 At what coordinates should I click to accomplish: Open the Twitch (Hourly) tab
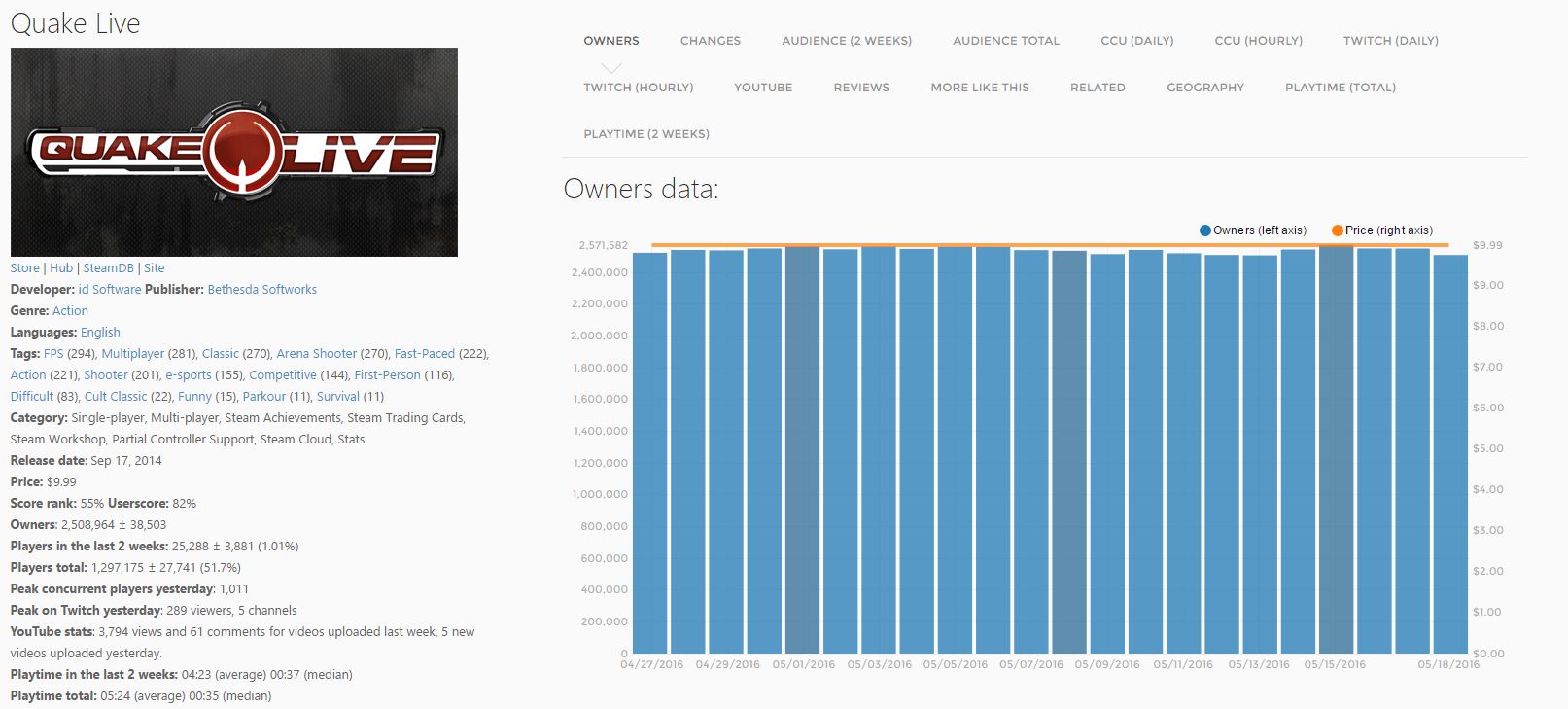pyautogui.click(x=638, y=88)
